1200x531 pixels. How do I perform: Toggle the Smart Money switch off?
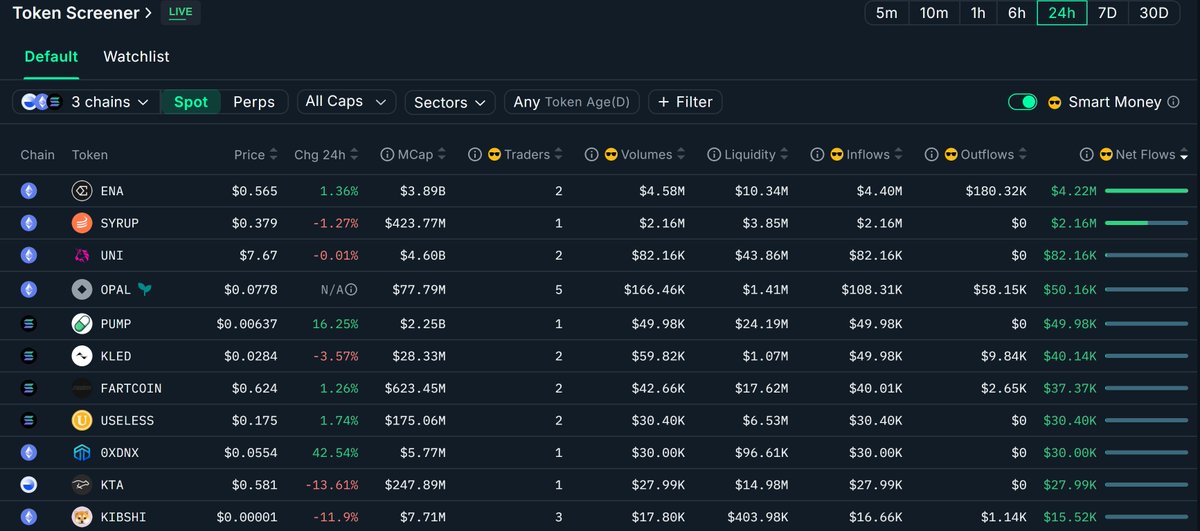pos(1022,102)
